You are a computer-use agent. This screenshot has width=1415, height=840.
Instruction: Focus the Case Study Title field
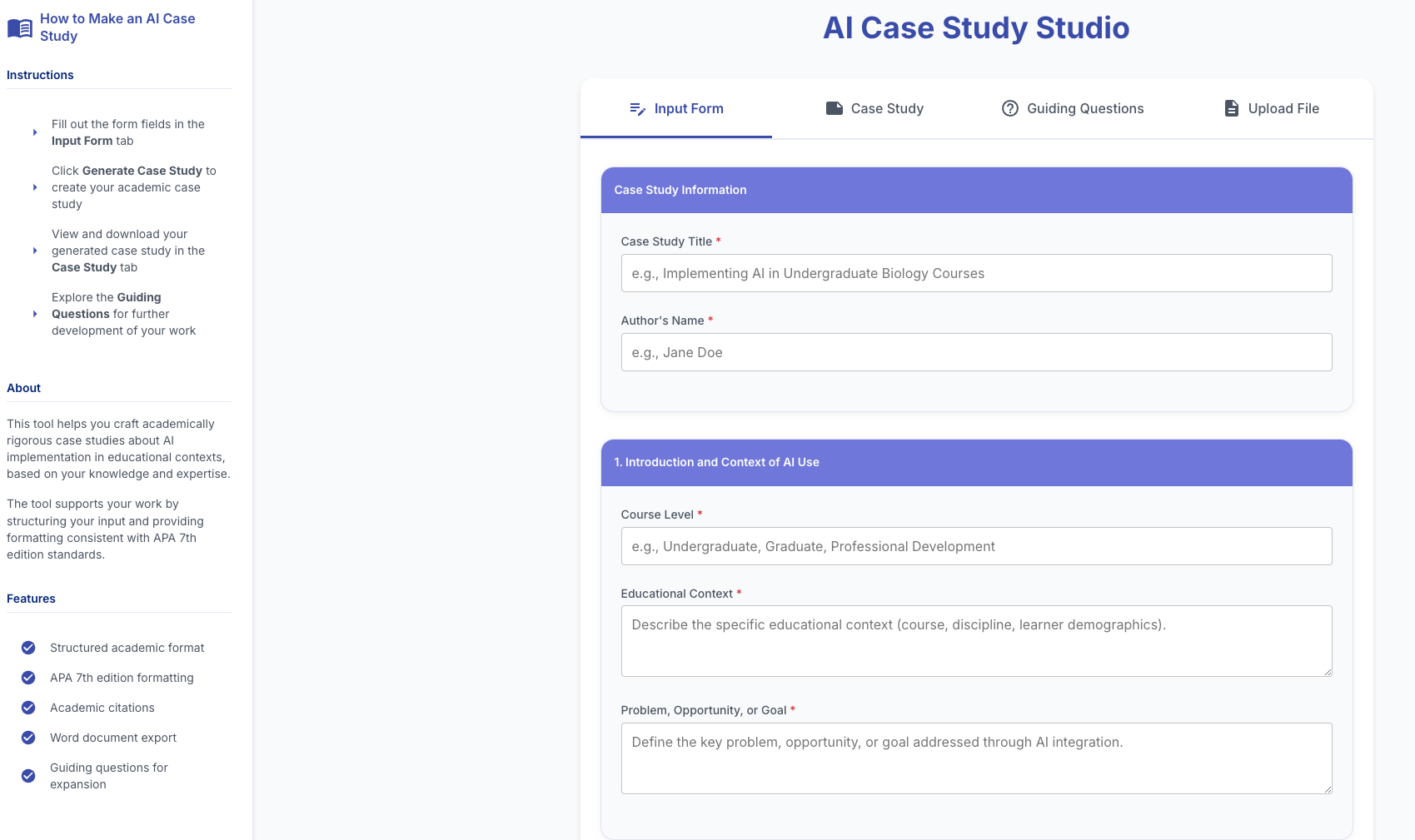pyautogui.click(x=976, y=273)
